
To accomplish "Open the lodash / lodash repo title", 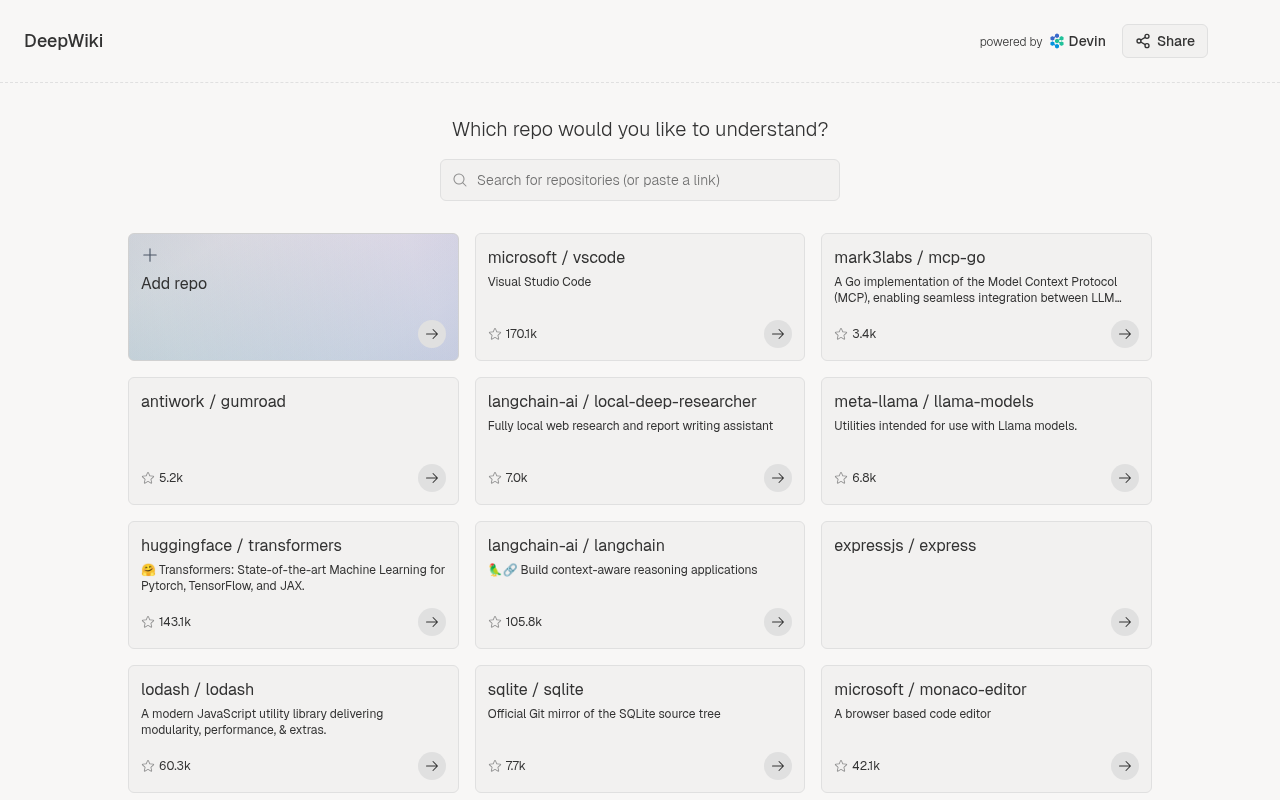I will (197, 689).
